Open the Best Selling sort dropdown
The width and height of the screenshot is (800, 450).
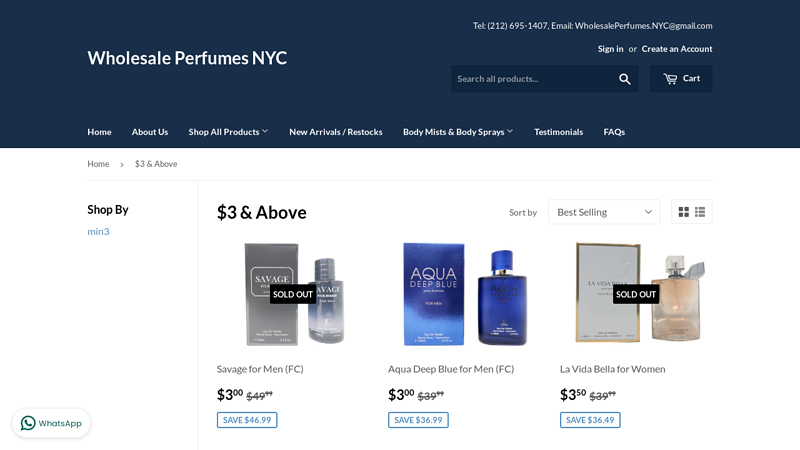604,212
